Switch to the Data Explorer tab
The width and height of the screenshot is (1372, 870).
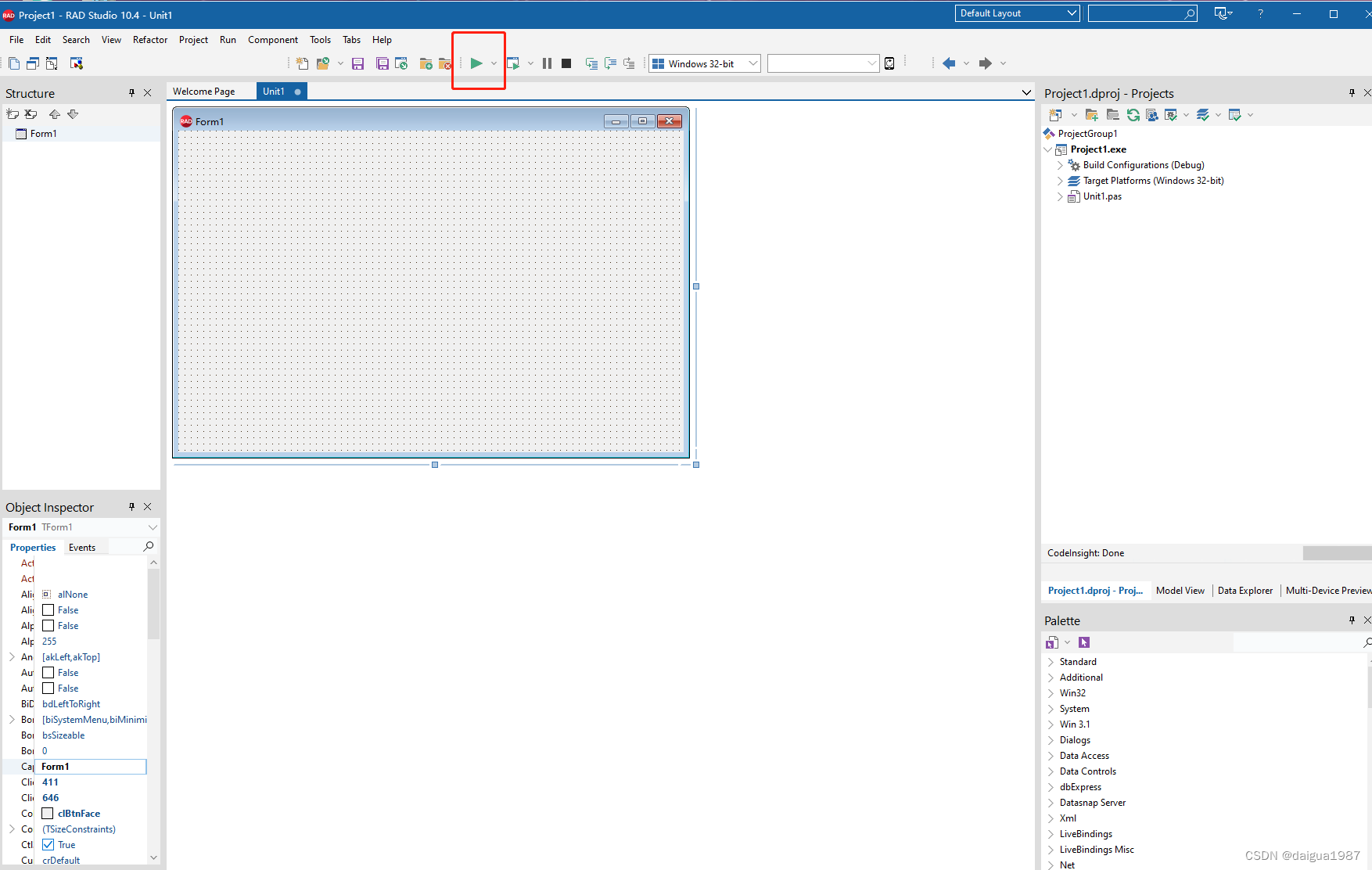pyautogui.click(x=1245, y=591)
